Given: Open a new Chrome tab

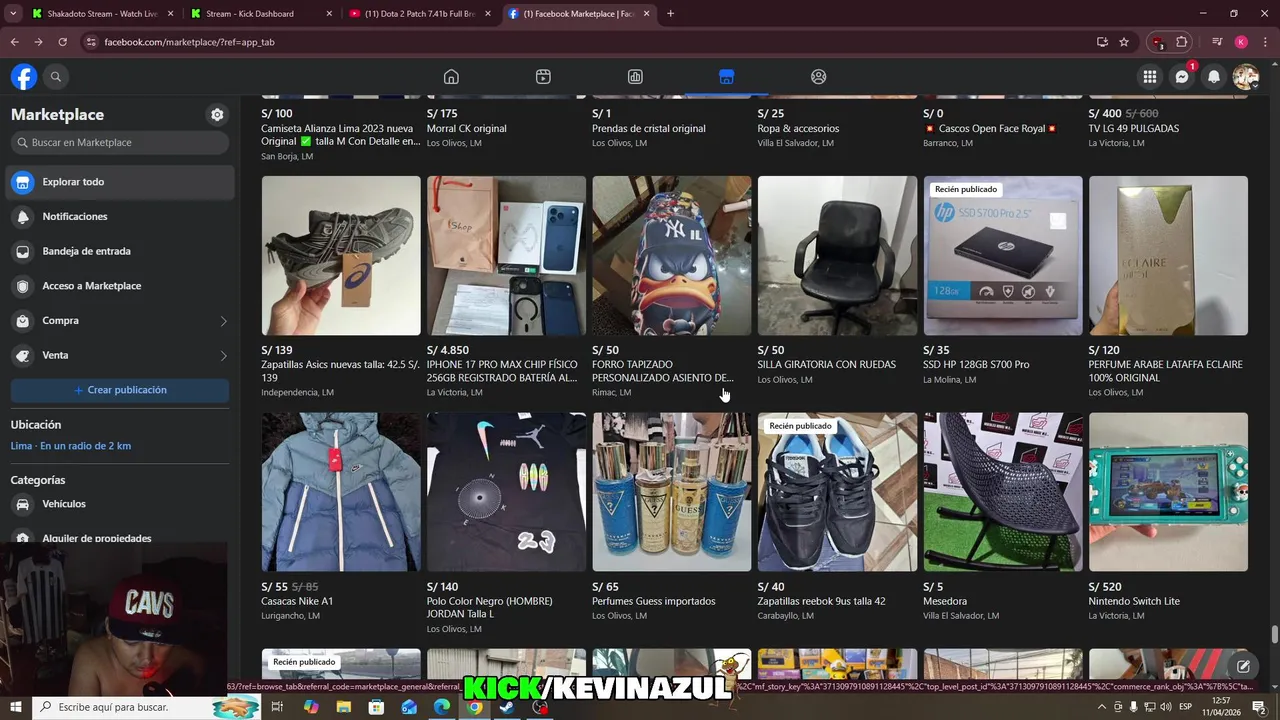Looking at the screenshot, I should pyautogui.click(x=670, y=14).
